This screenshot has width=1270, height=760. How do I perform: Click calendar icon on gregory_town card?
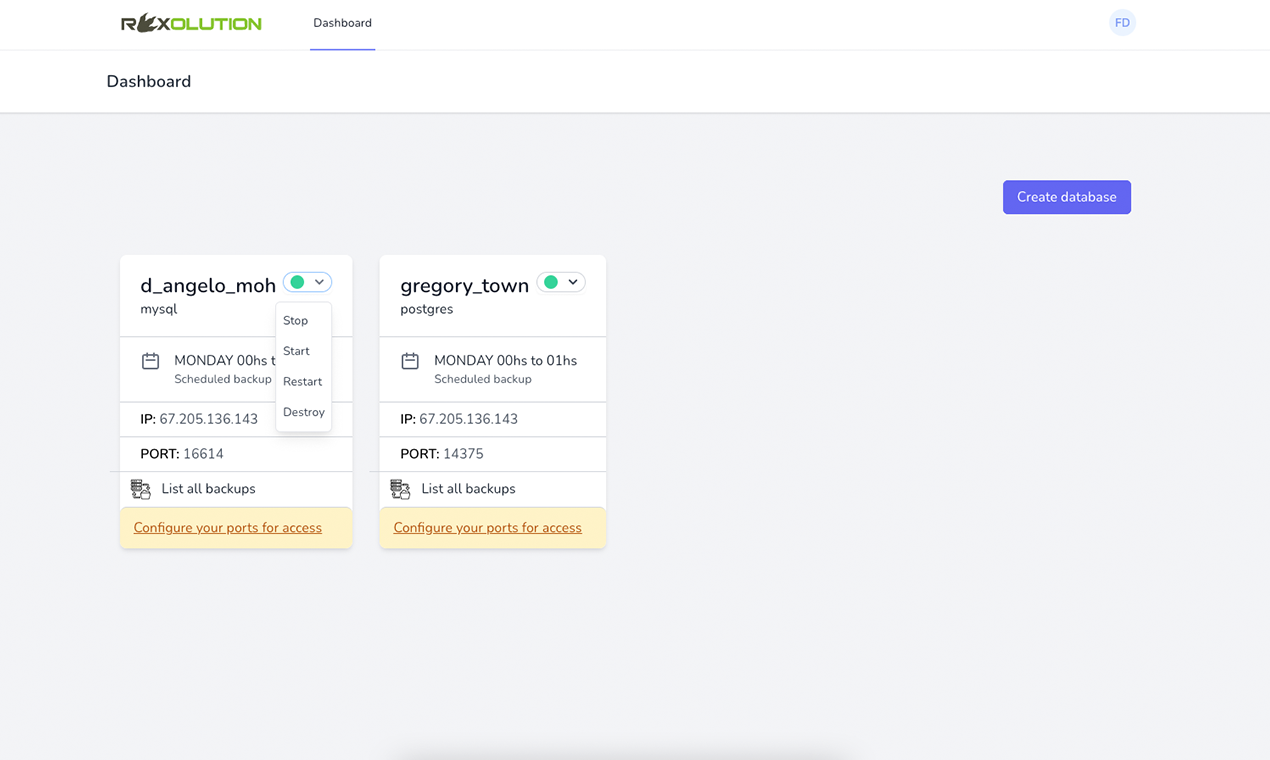410,361
